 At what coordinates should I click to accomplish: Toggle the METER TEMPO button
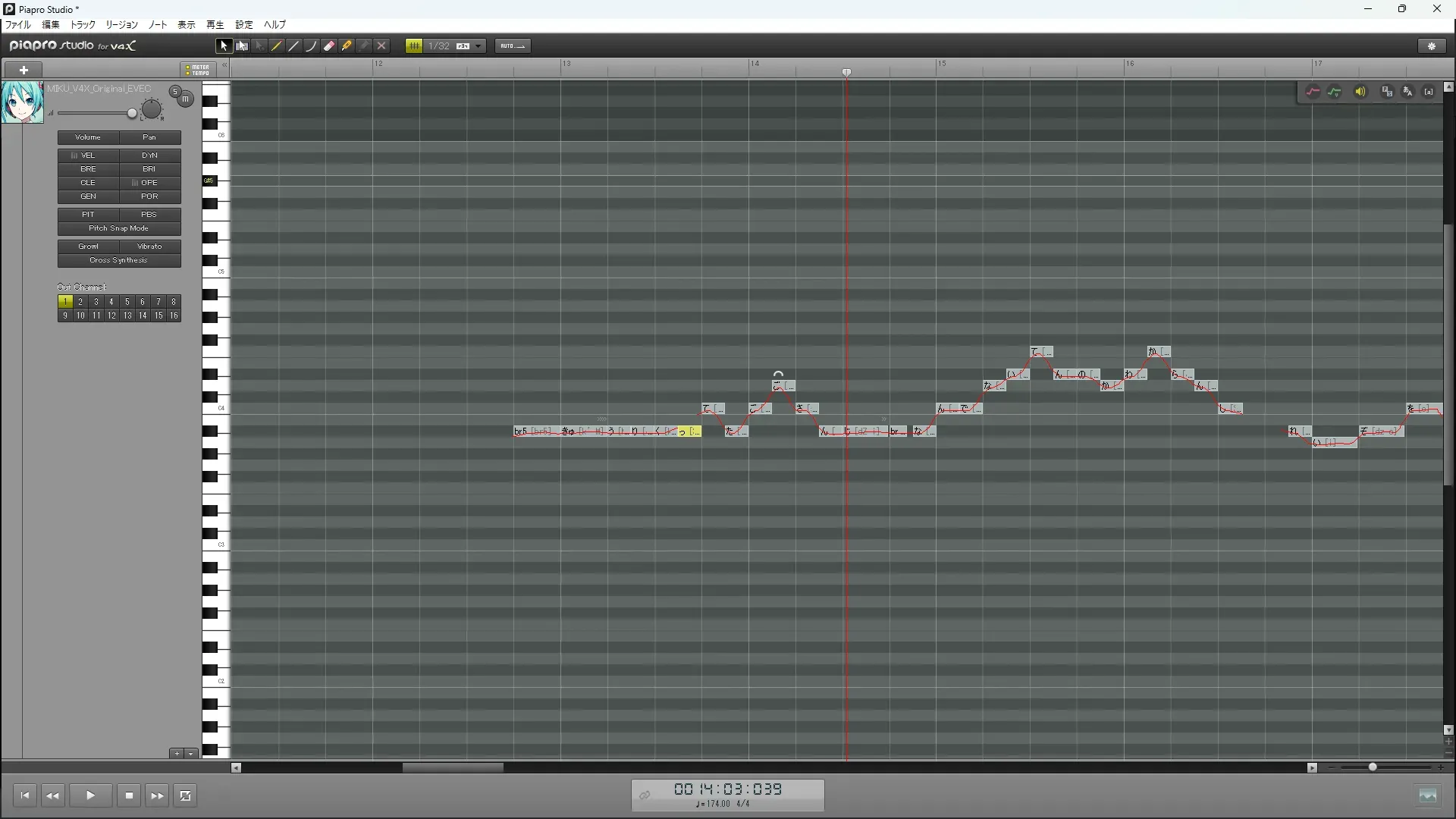198,70
